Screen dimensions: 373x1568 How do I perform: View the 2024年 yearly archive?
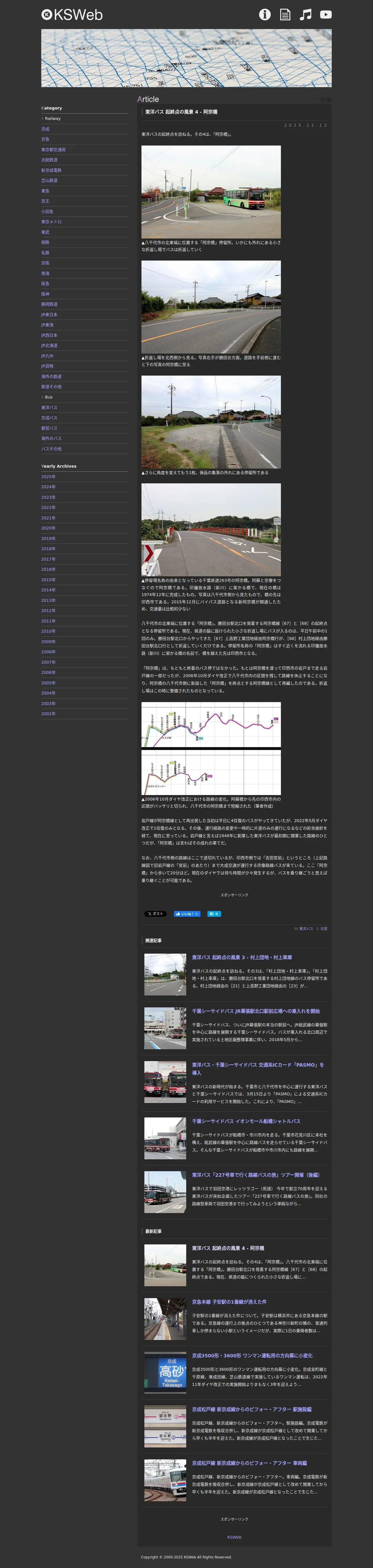[x=49, y=487]
